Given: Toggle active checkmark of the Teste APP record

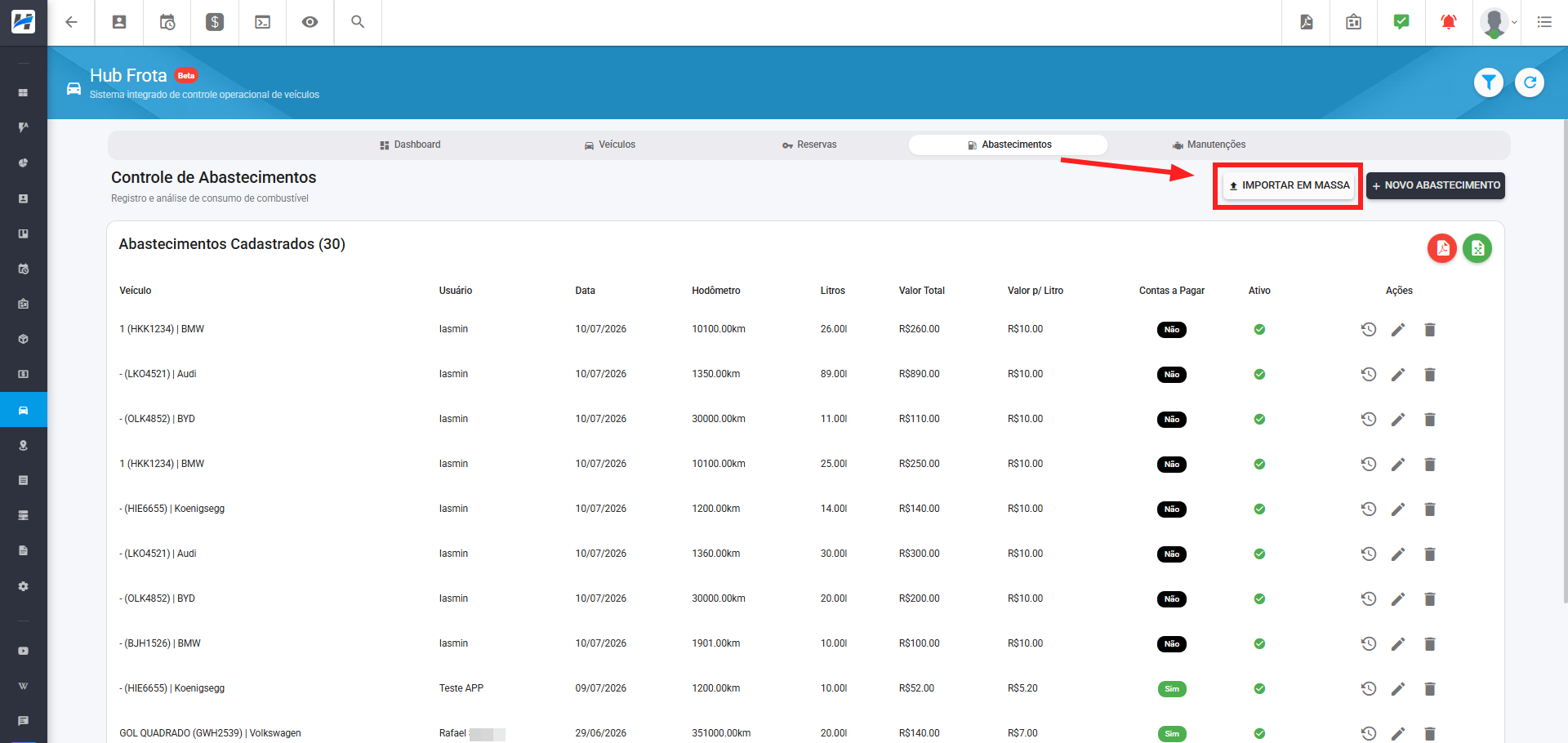Looking at the screenshot, I should [1259, 688].
